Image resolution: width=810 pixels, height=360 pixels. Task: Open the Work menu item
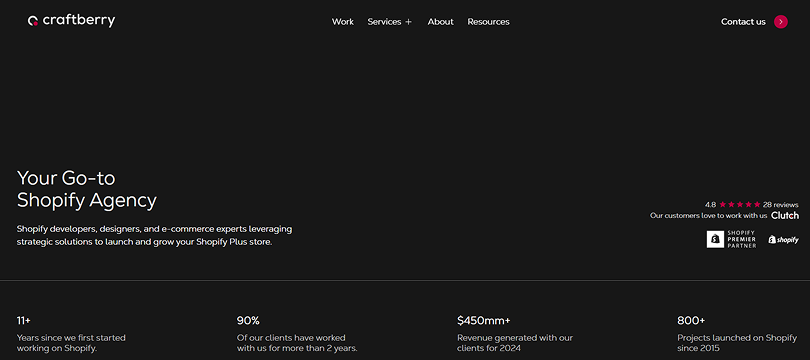342,22
